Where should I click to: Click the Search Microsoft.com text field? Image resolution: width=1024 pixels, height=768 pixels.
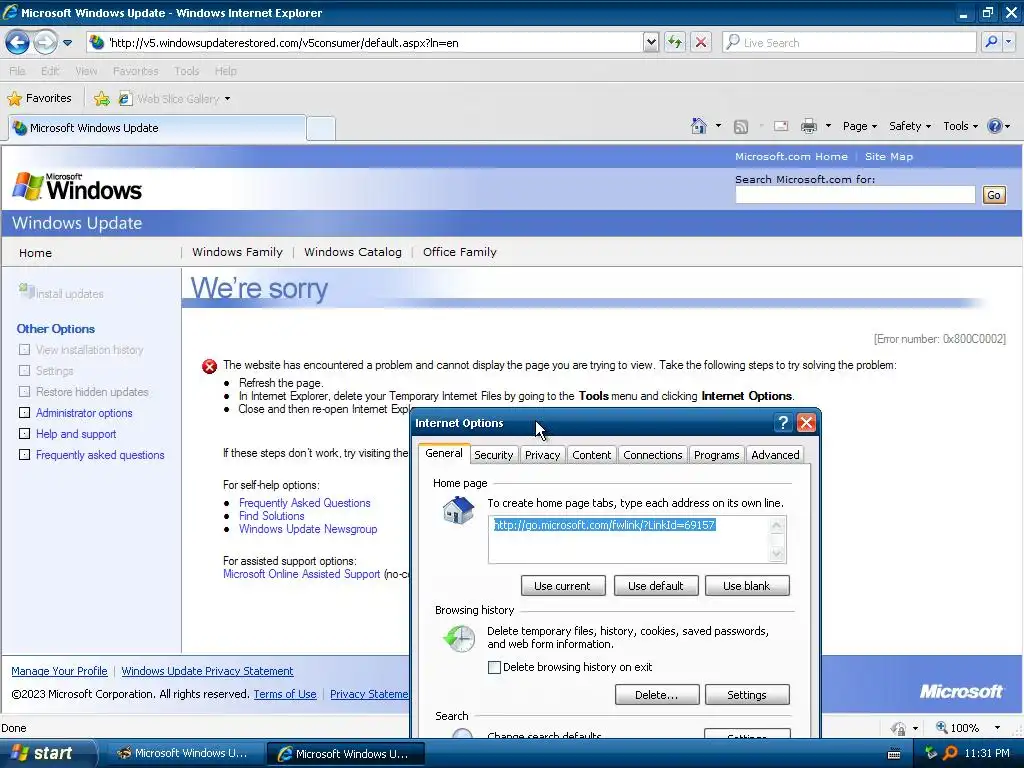tap(855, 195)
